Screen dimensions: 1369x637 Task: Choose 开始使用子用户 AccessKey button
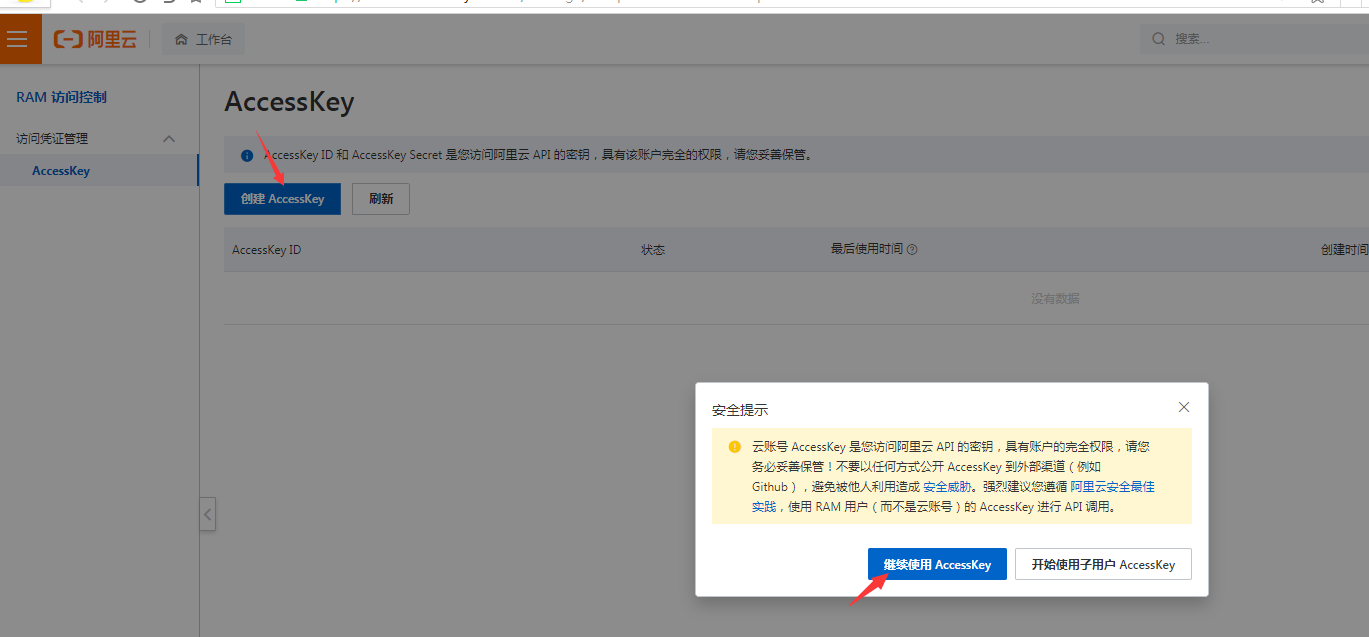[1103, 564]
